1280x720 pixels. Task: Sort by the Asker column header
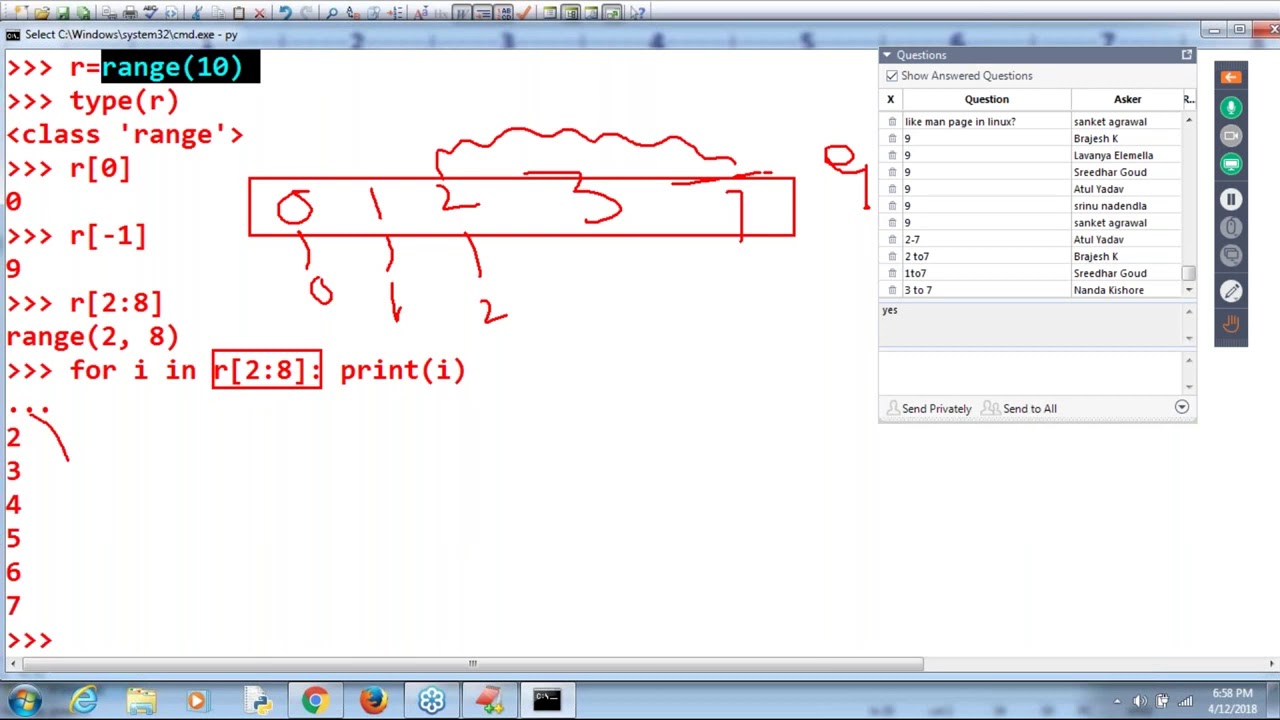1127,99
